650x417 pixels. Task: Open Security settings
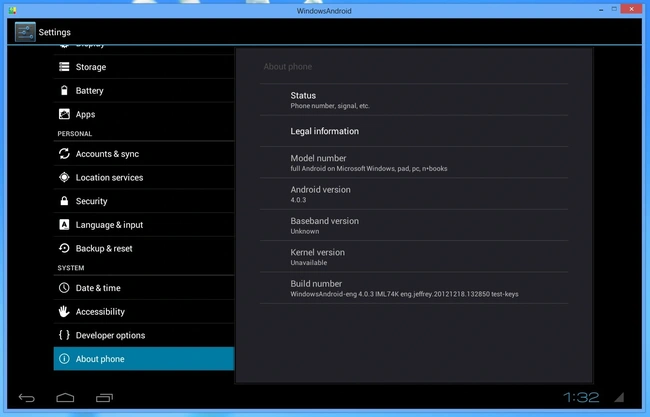(144, 201)
